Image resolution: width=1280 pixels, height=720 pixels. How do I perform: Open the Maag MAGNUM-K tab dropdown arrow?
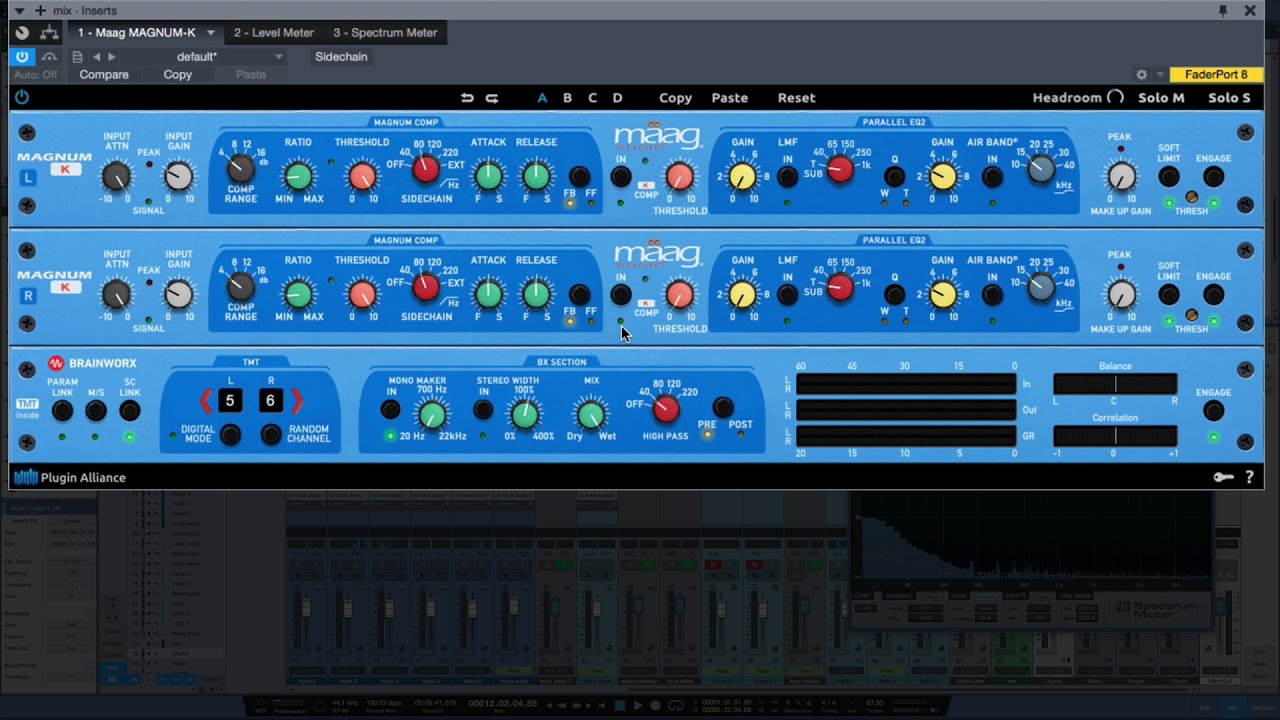(210, 33)
